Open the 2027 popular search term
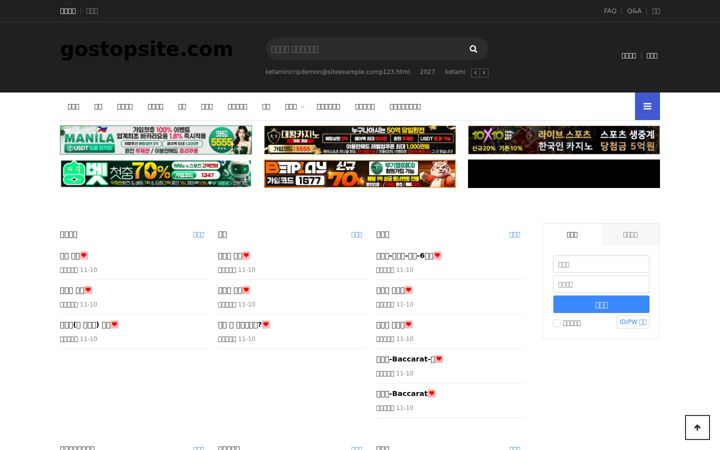The width and height of the screenshot is (720, 450). click(427, 72)
